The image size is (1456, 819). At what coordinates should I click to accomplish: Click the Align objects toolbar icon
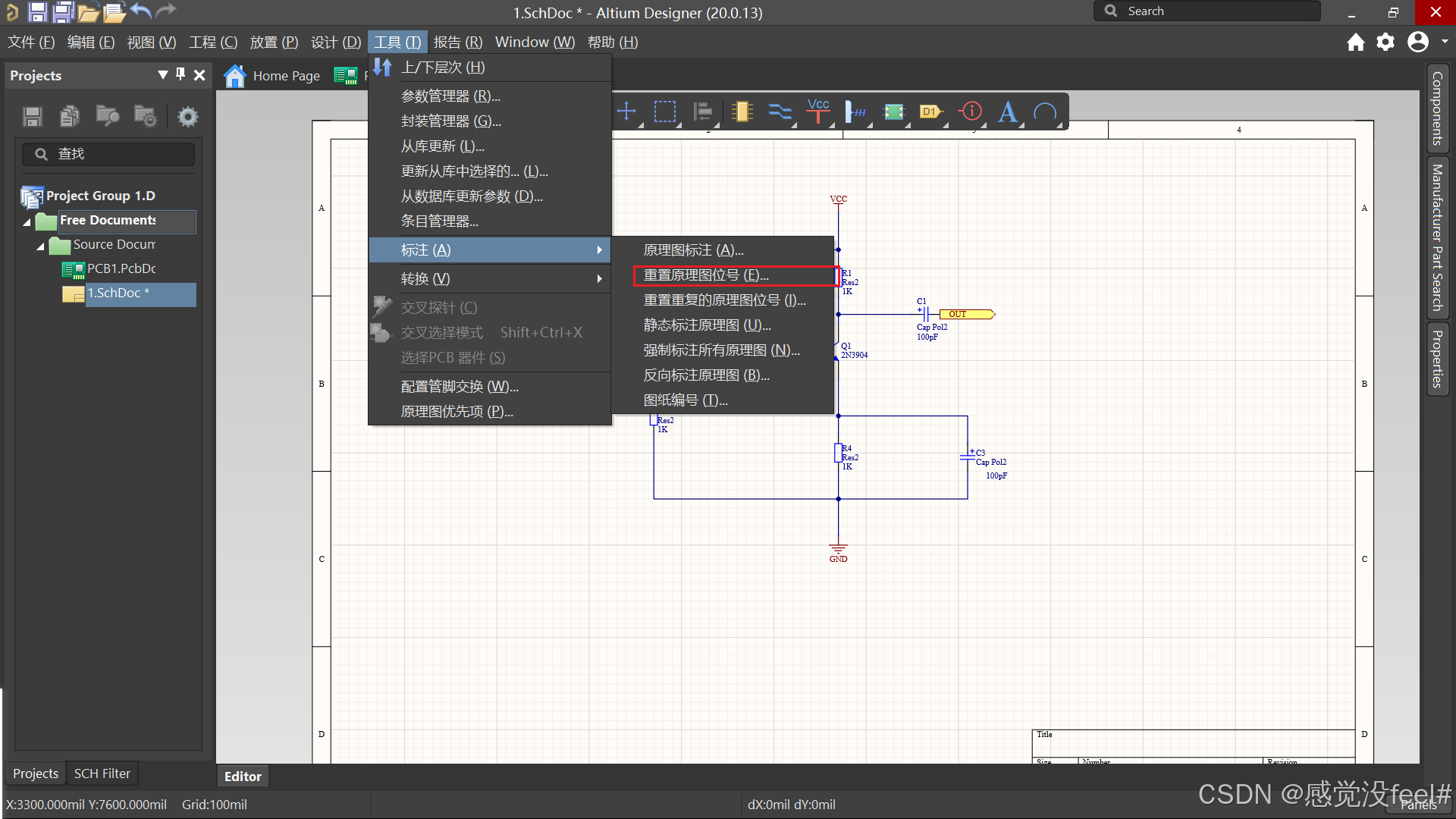703,112
